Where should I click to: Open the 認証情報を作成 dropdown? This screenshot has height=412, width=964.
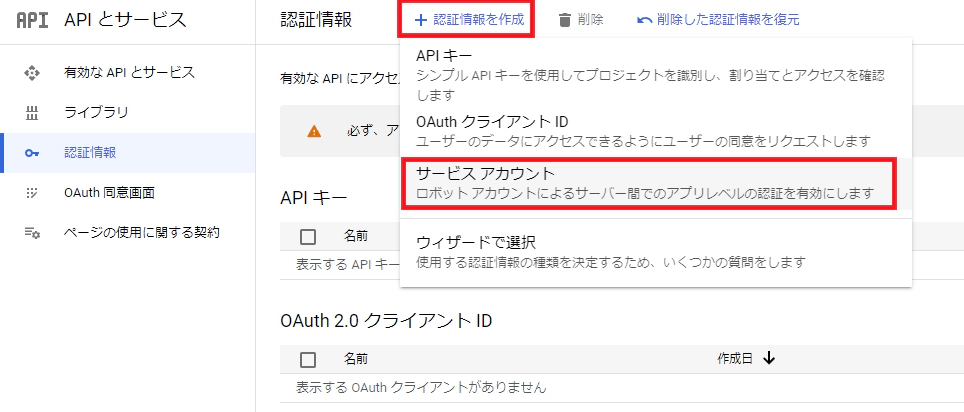[x=469, y=20]
